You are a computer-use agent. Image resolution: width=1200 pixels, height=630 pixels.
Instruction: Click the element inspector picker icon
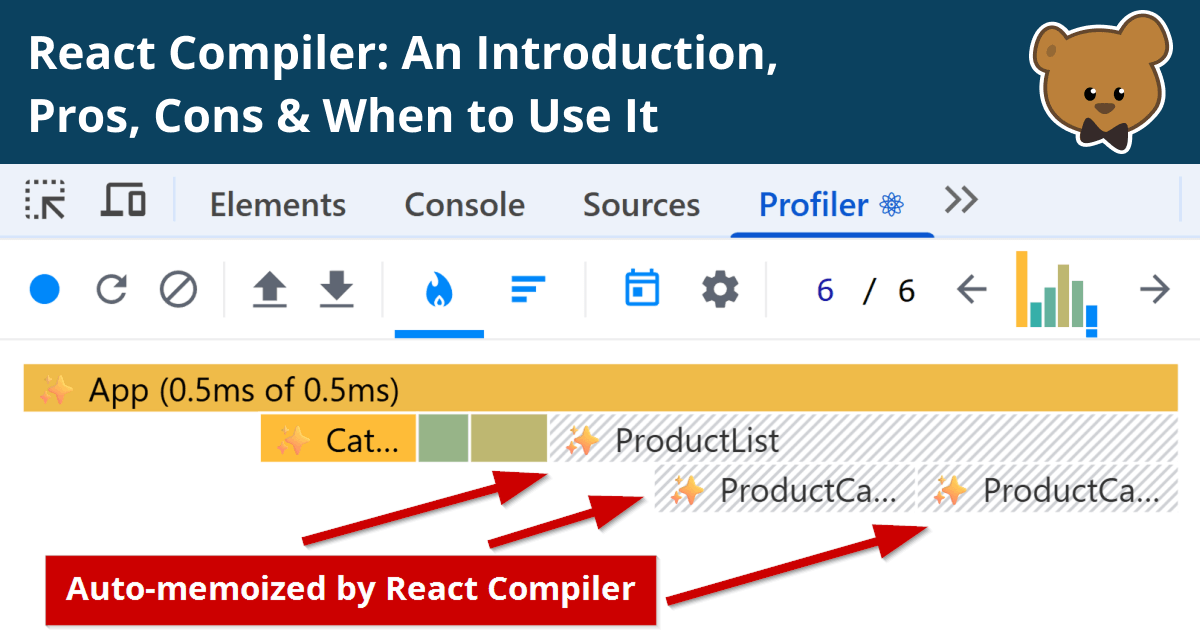coord(45,201)
